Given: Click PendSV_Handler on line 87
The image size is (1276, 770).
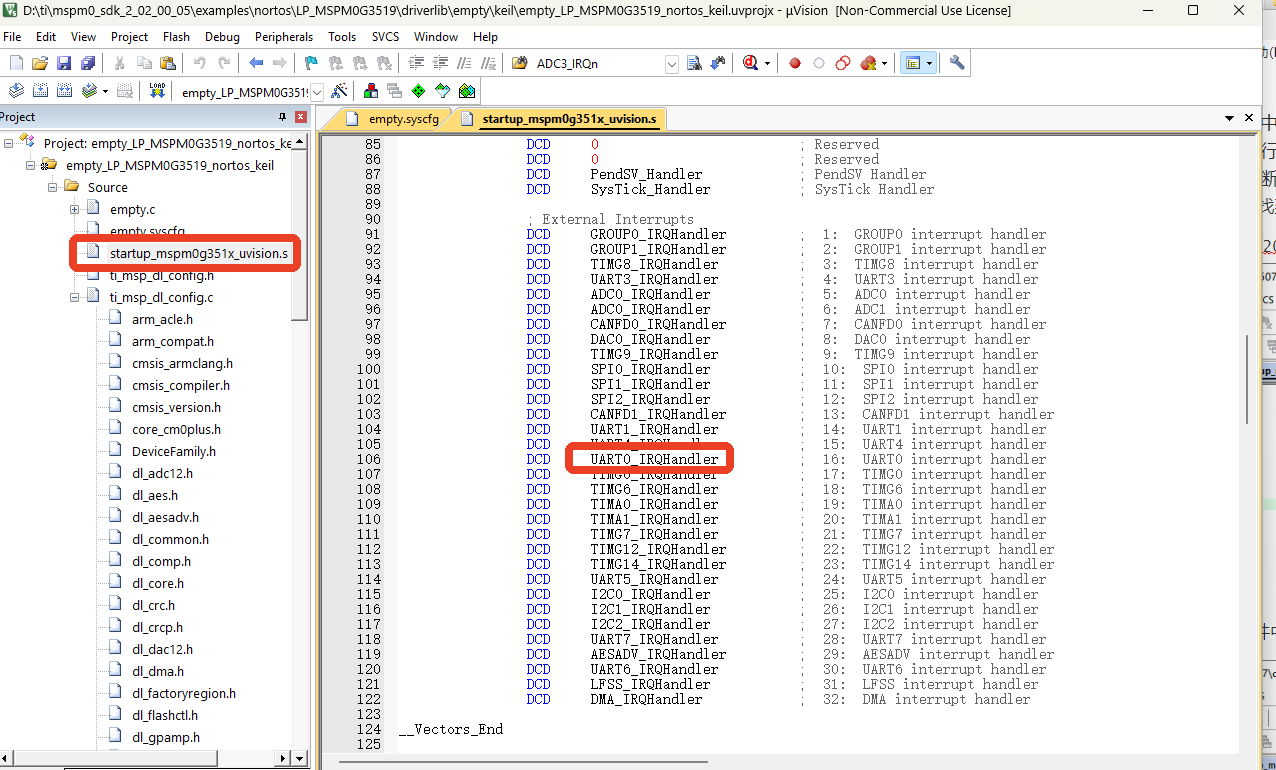Looking at the screenshot, I should tap(646, 174).
